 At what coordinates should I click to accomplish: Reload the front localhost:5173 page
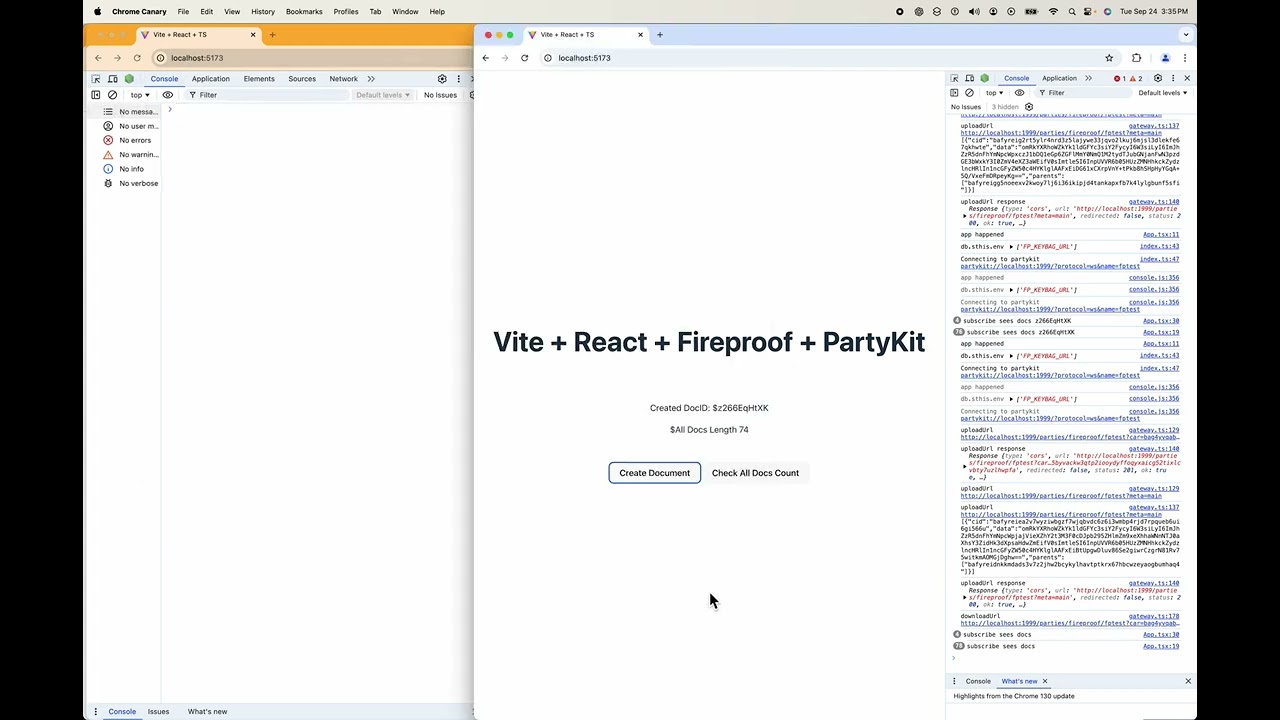click(524, 58)
